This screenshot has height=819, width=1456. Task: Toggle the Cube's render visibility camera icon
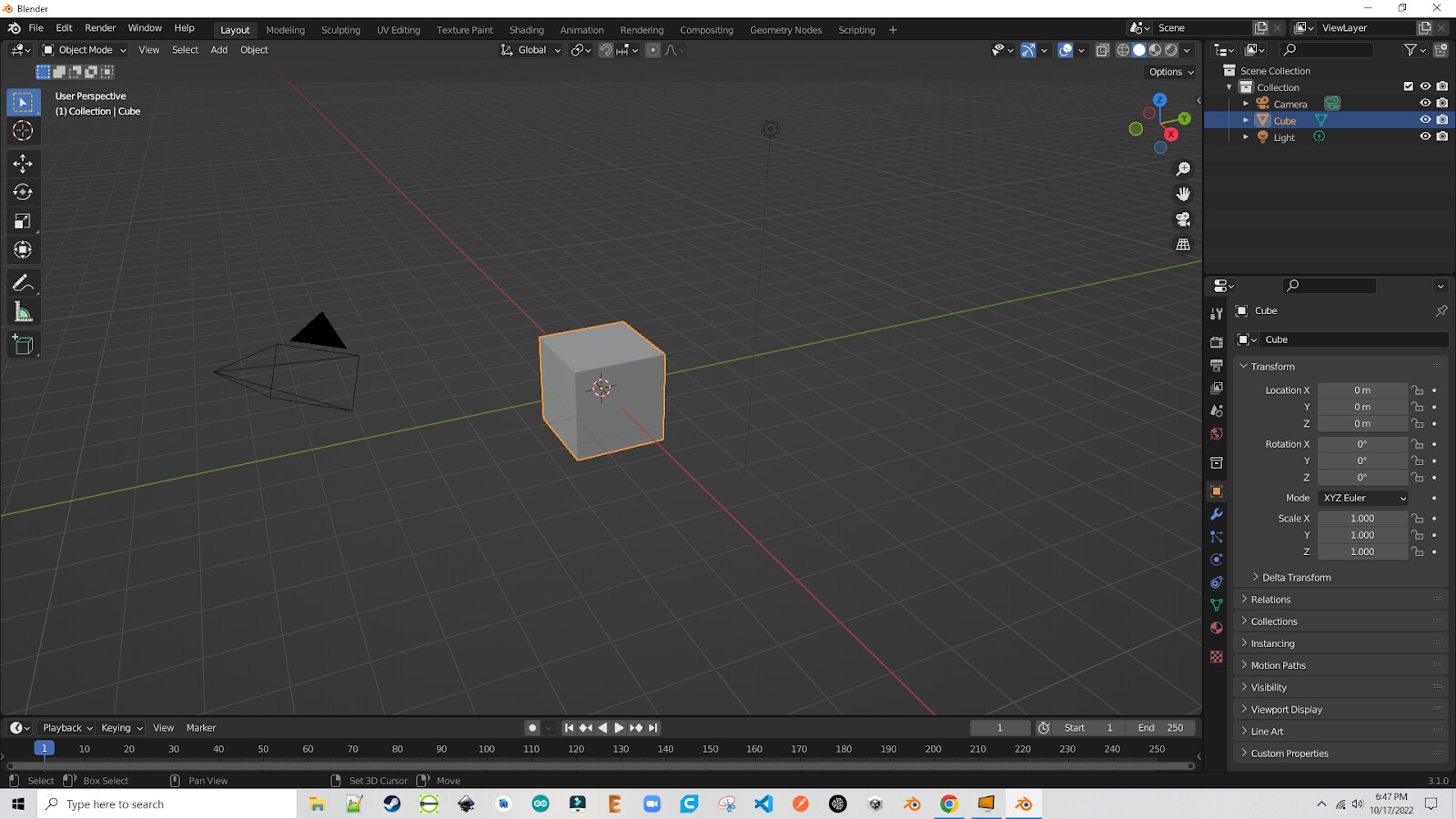click(1441, 119)
